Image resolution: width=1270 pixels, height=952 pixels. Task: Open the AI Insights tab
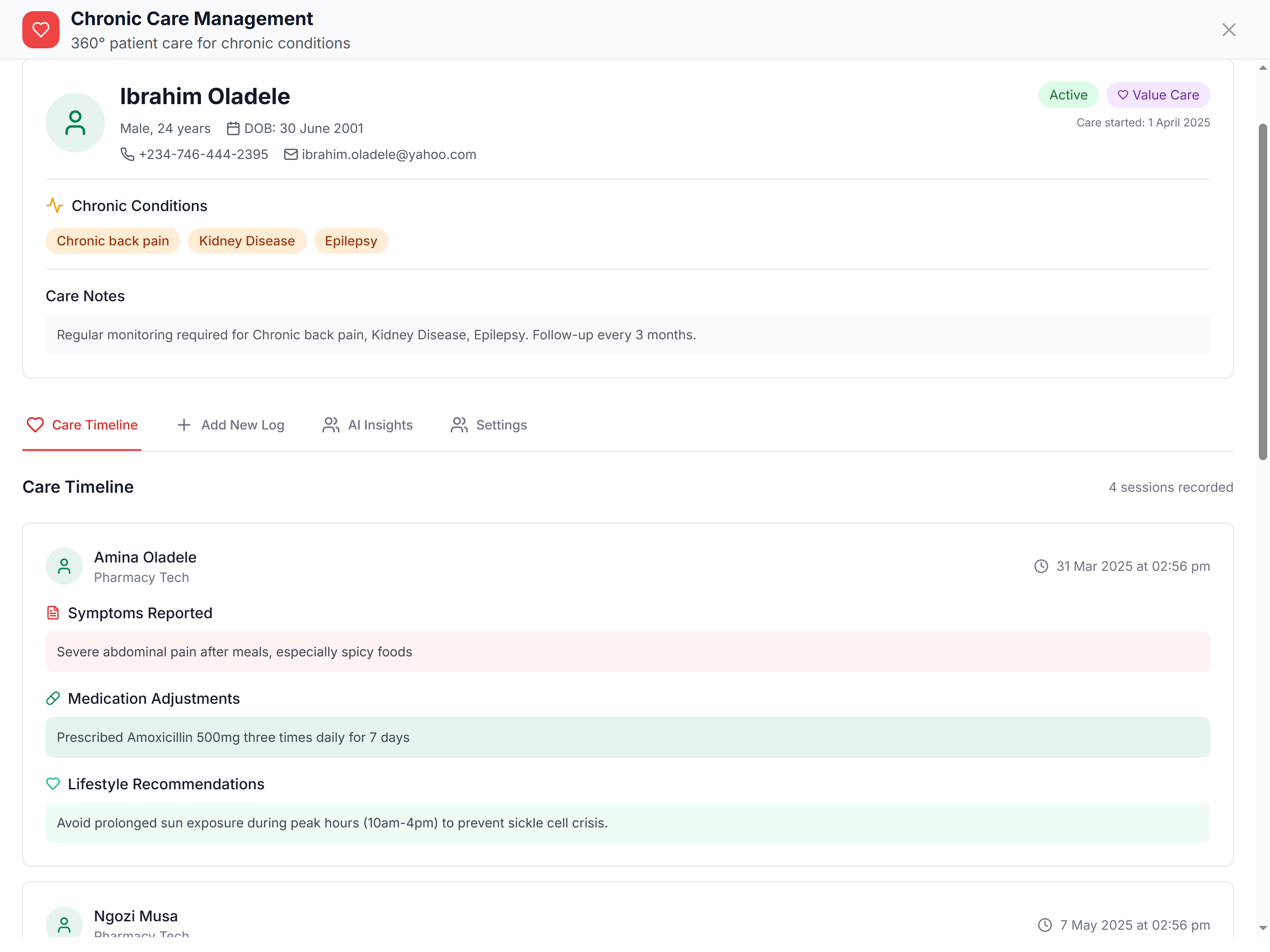click(367, 425)
